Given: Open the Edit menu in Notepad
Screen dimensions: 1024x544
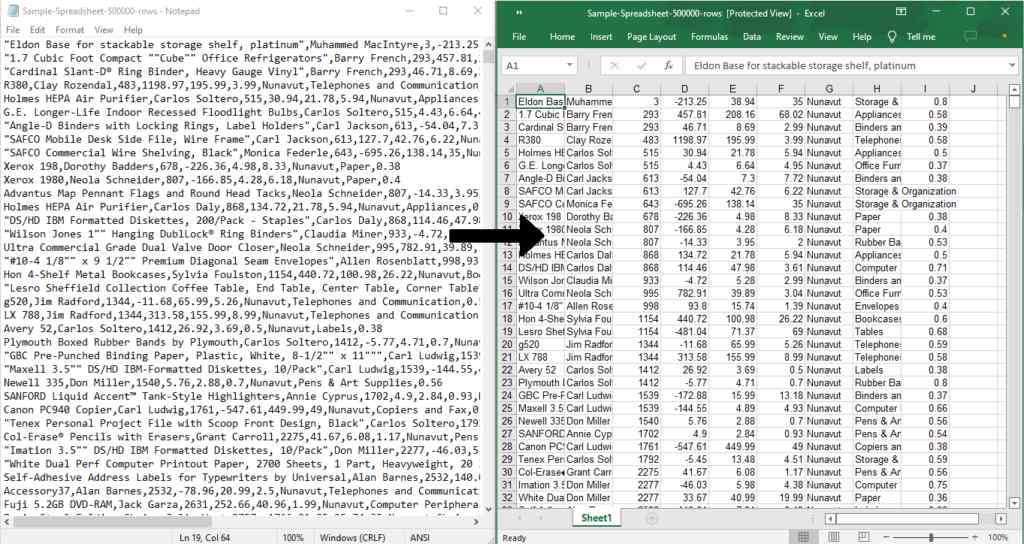Looking at the screenshot, I should point(37,30).
